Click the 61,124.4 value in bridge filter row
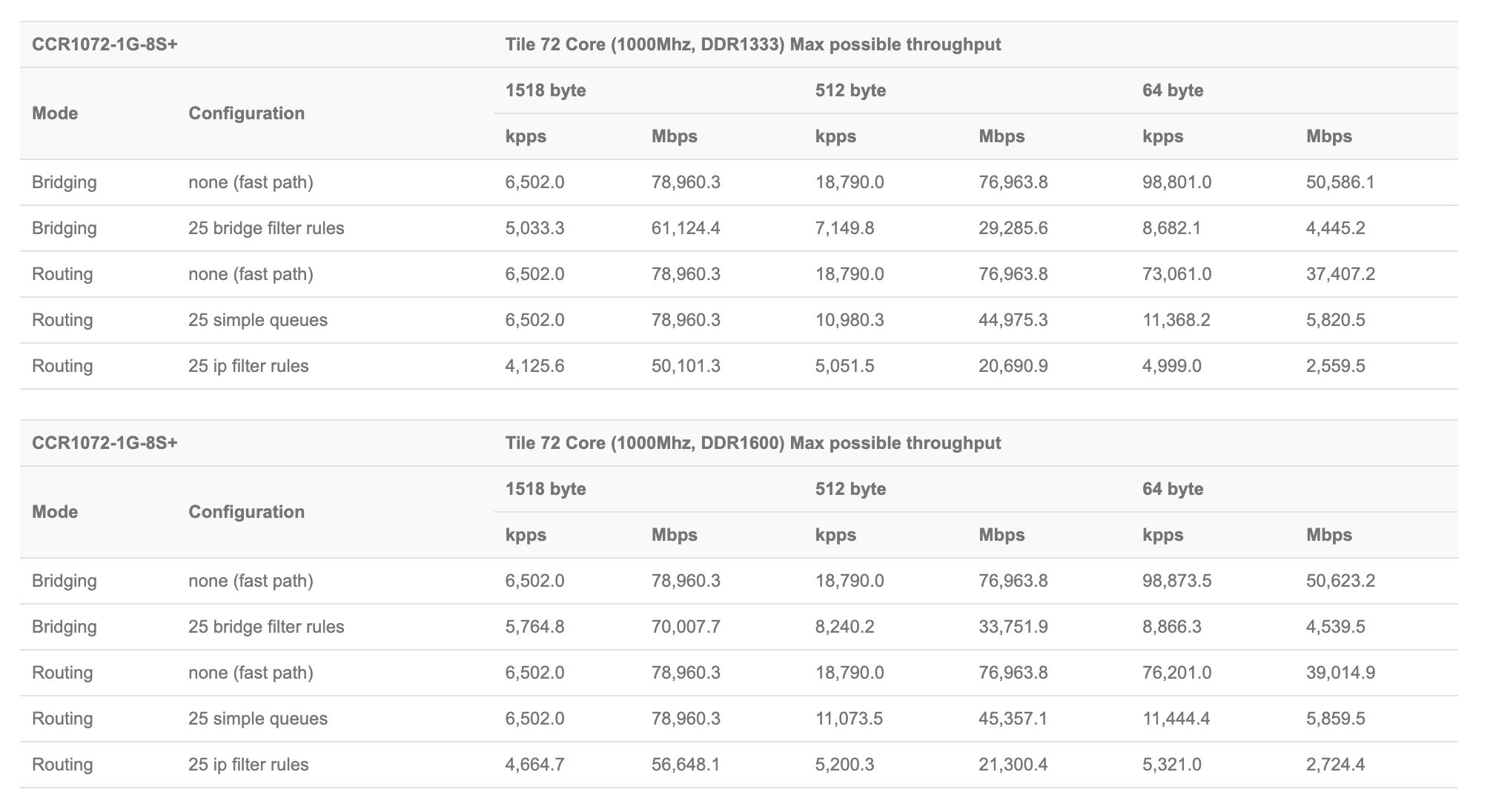This screenshot has width=1490, height=812. (686, 228)
